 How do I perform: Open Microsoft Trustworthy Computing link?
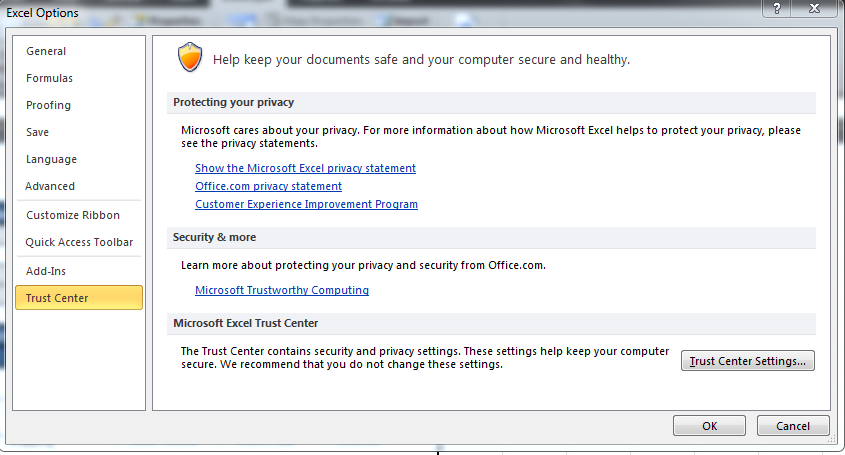tap(282, 290)
